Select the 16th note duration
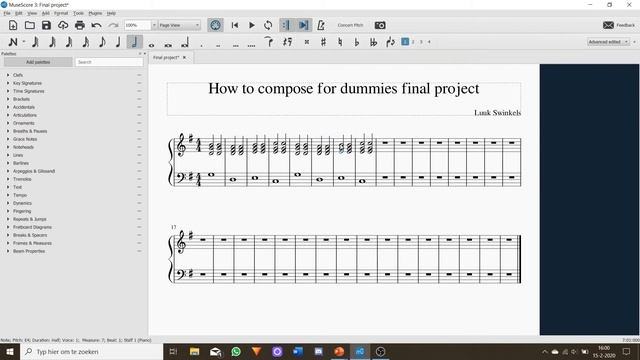 coord(86,42)
